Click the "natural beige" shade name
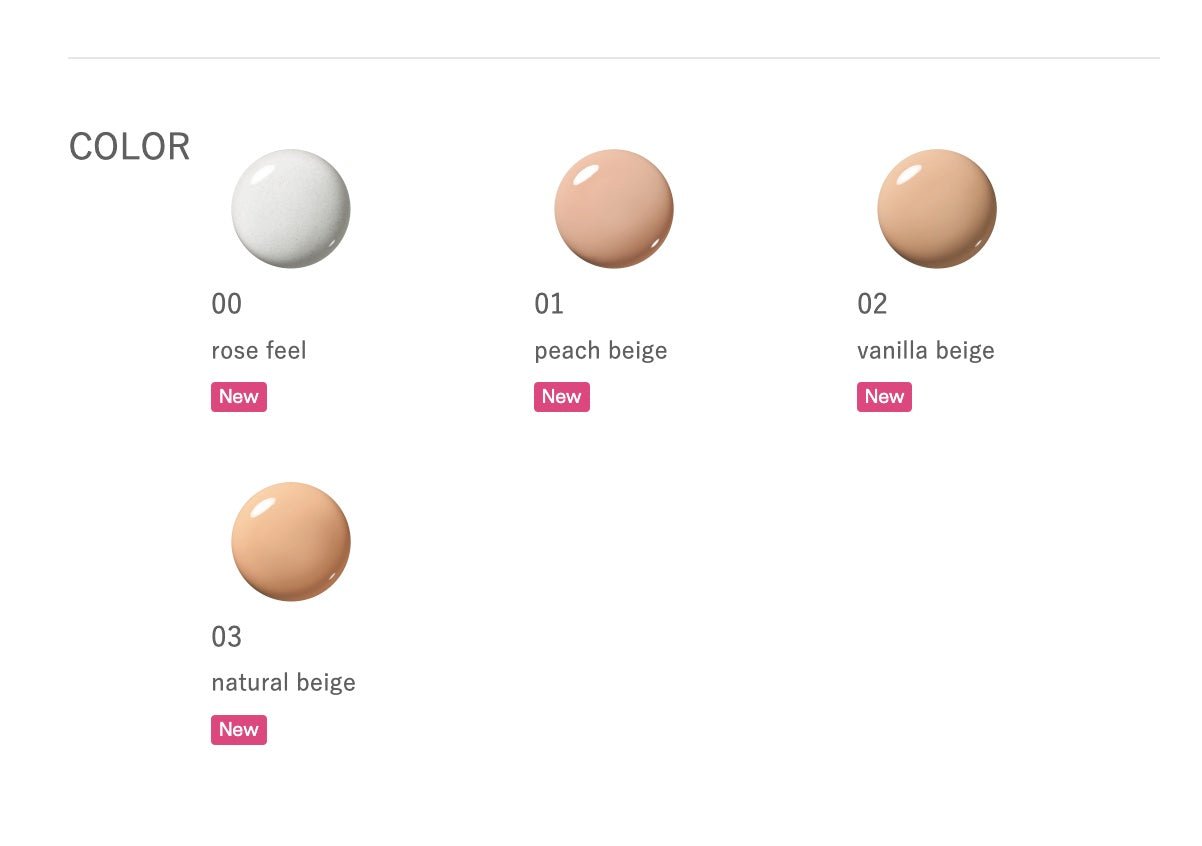The height and width of the screenshot is (846, 1202). pos(283,683)
